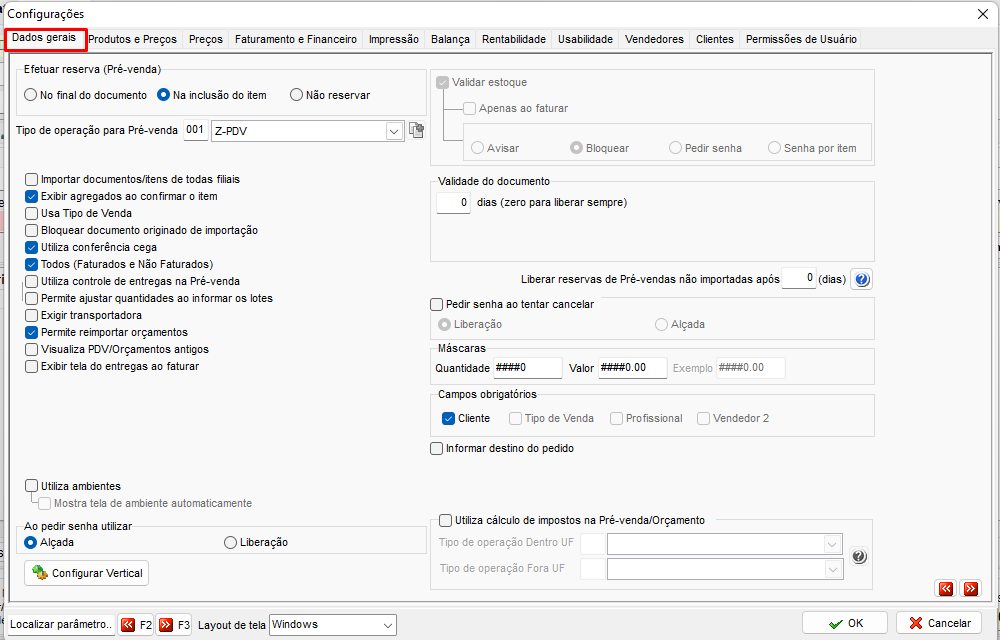Enable Bloquear documento originado de importação
The height and width of the screenshot is (640, 1000).
[31, 231]
